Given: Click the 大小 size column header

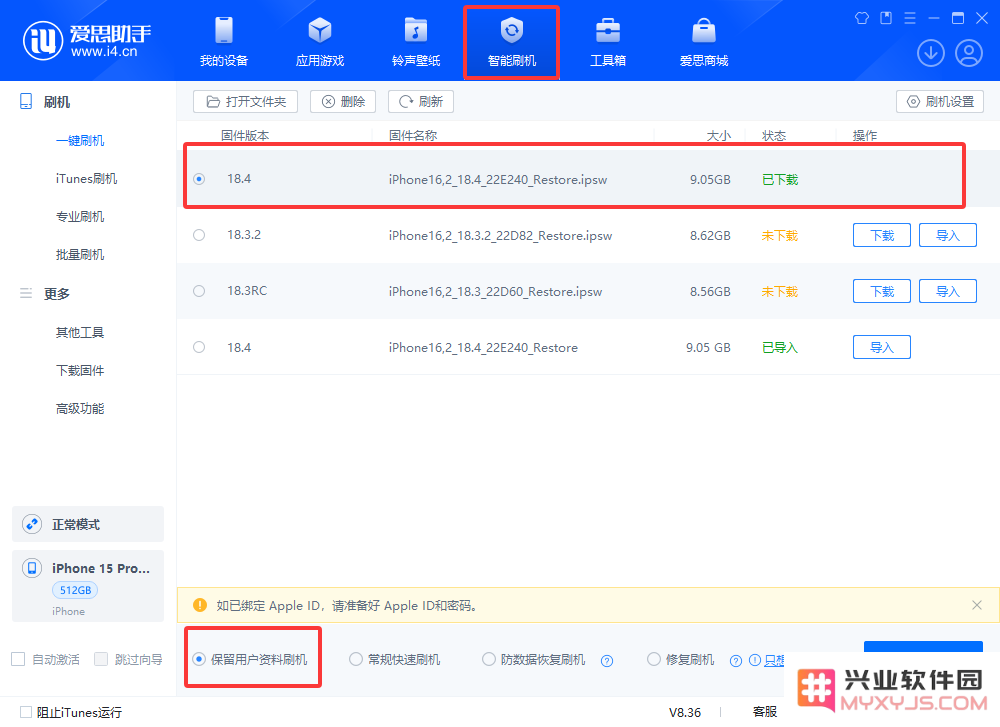Looking at the screenshot, I should 719,135.
